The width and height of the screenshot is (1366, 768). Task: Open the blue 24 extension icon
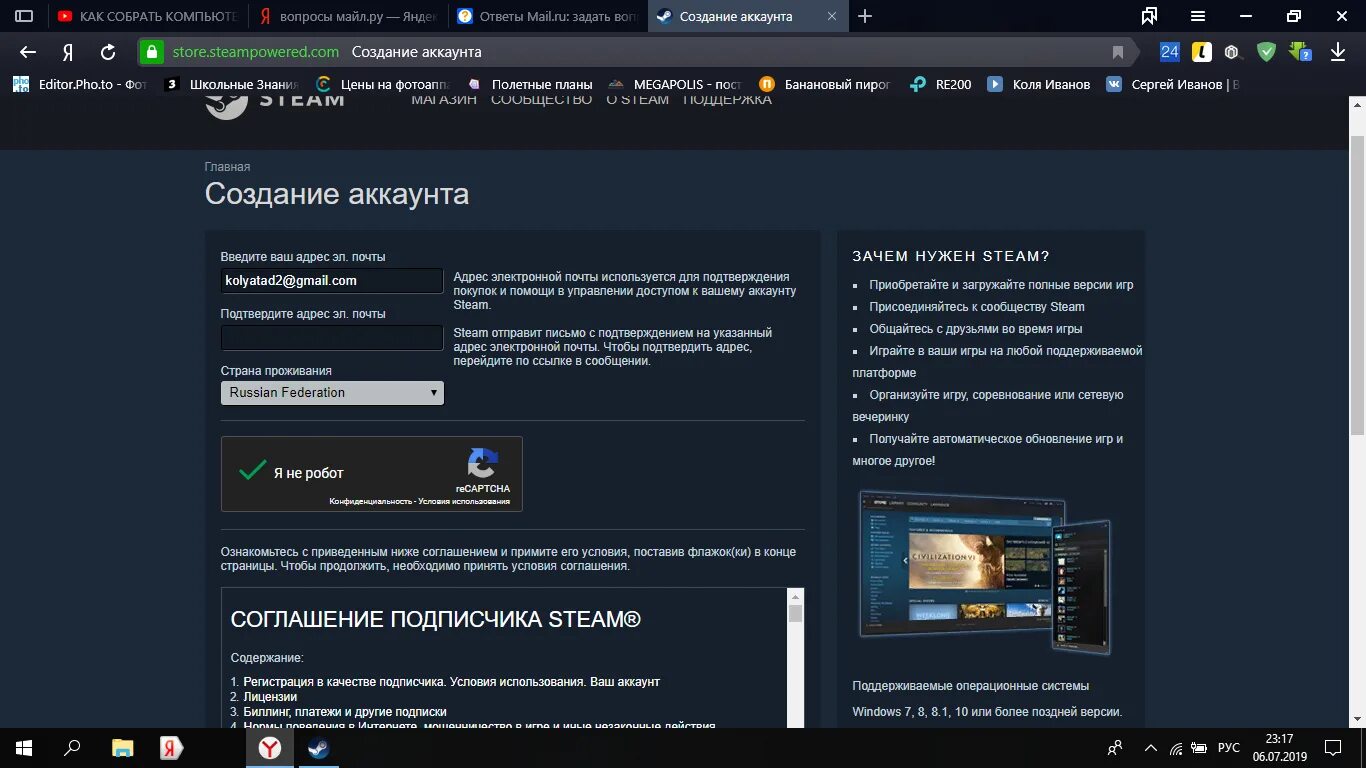pos(1170,52)
